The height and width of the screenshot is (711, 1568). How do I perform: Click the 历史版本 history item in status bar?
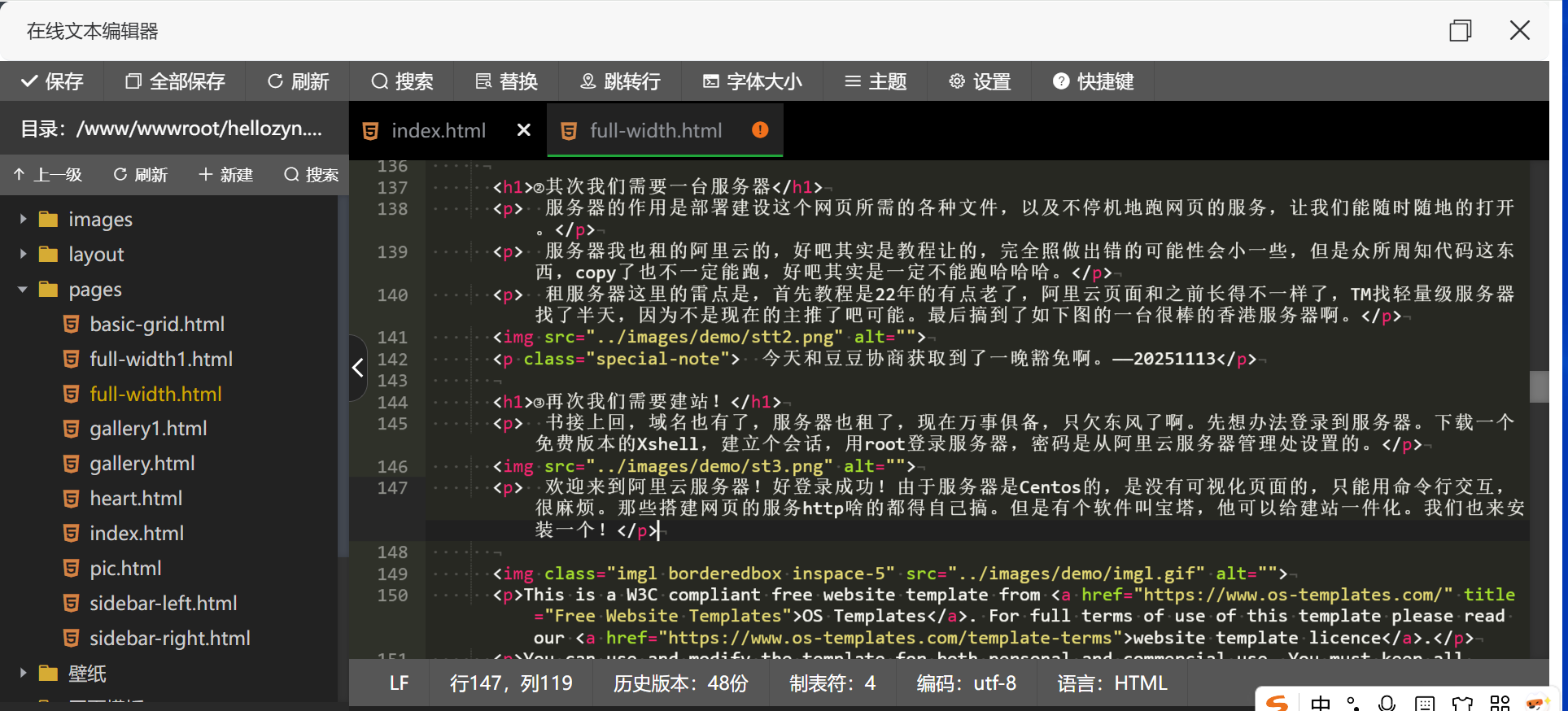coord(680,683)
